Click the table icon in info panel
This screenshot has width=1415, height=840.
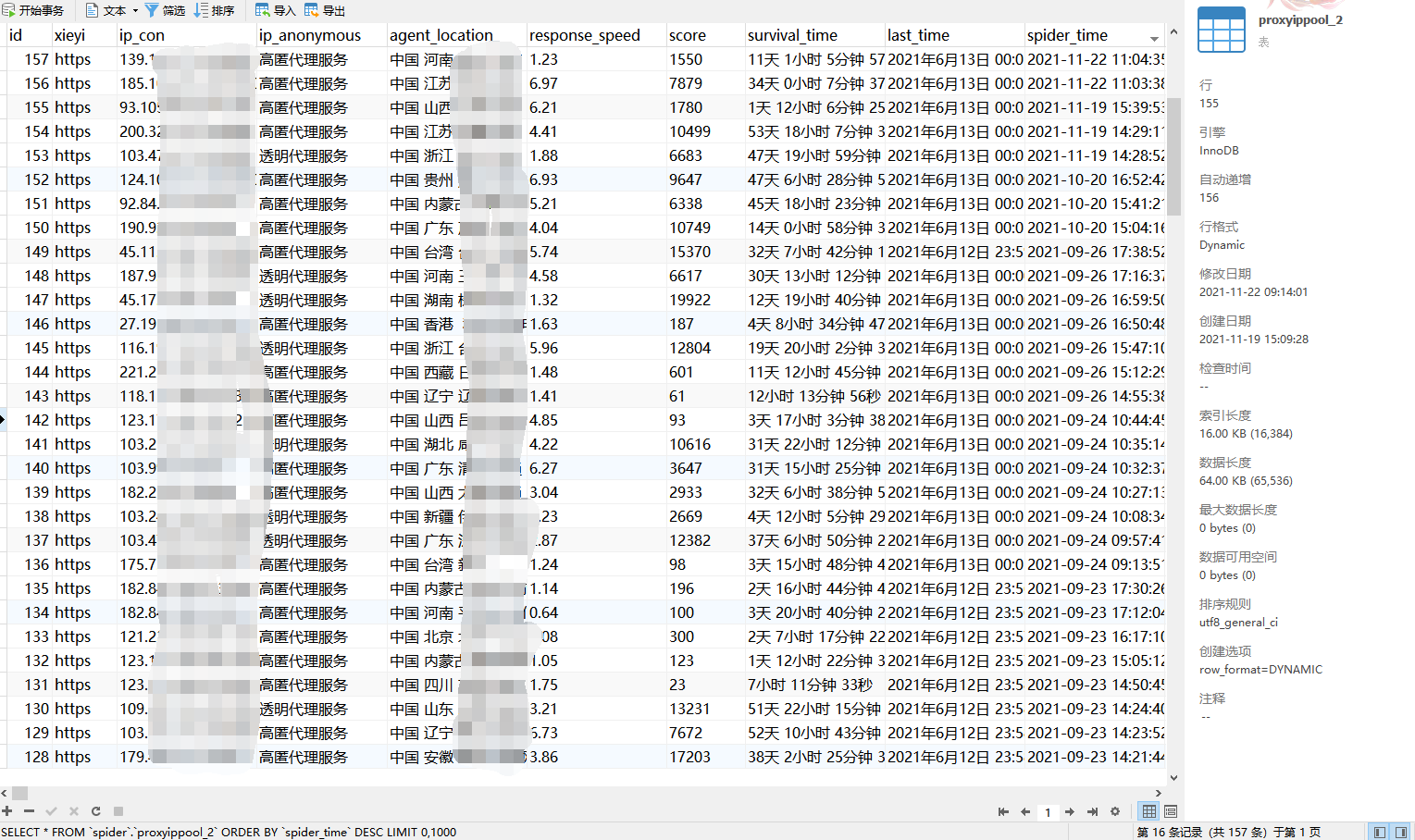1222,30
